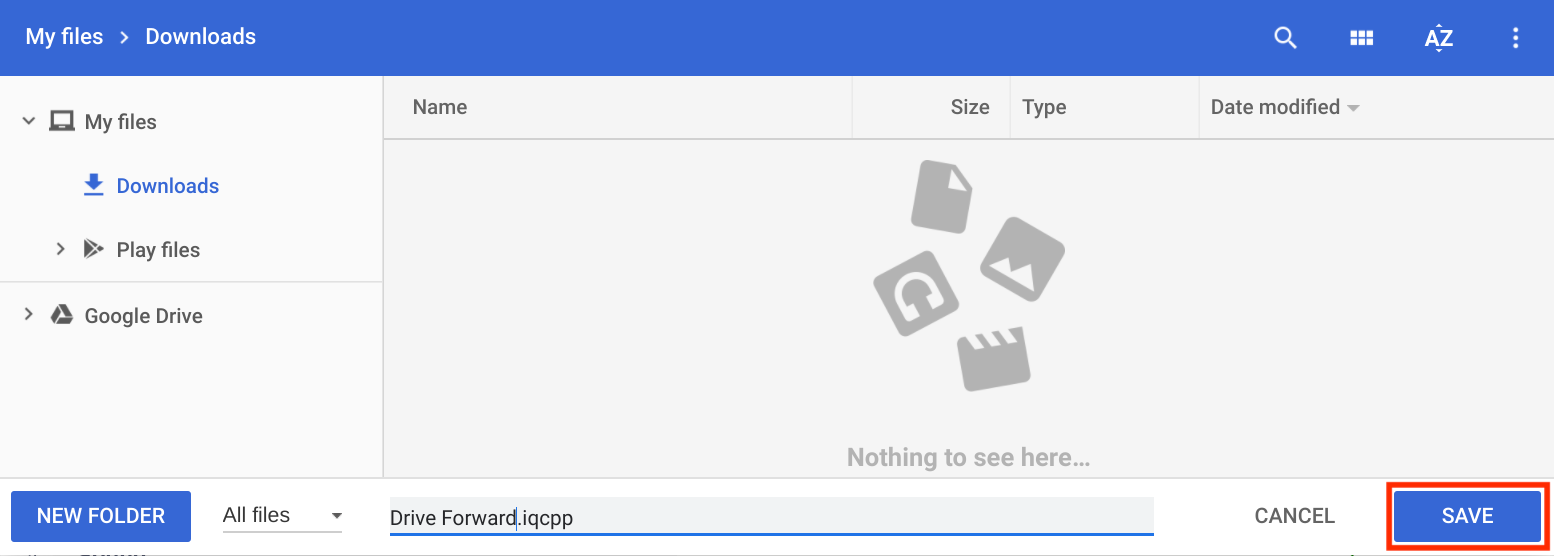This screenshot has width=1554, height=556.
Task: Click the Play files store icon
Action: 94,250
